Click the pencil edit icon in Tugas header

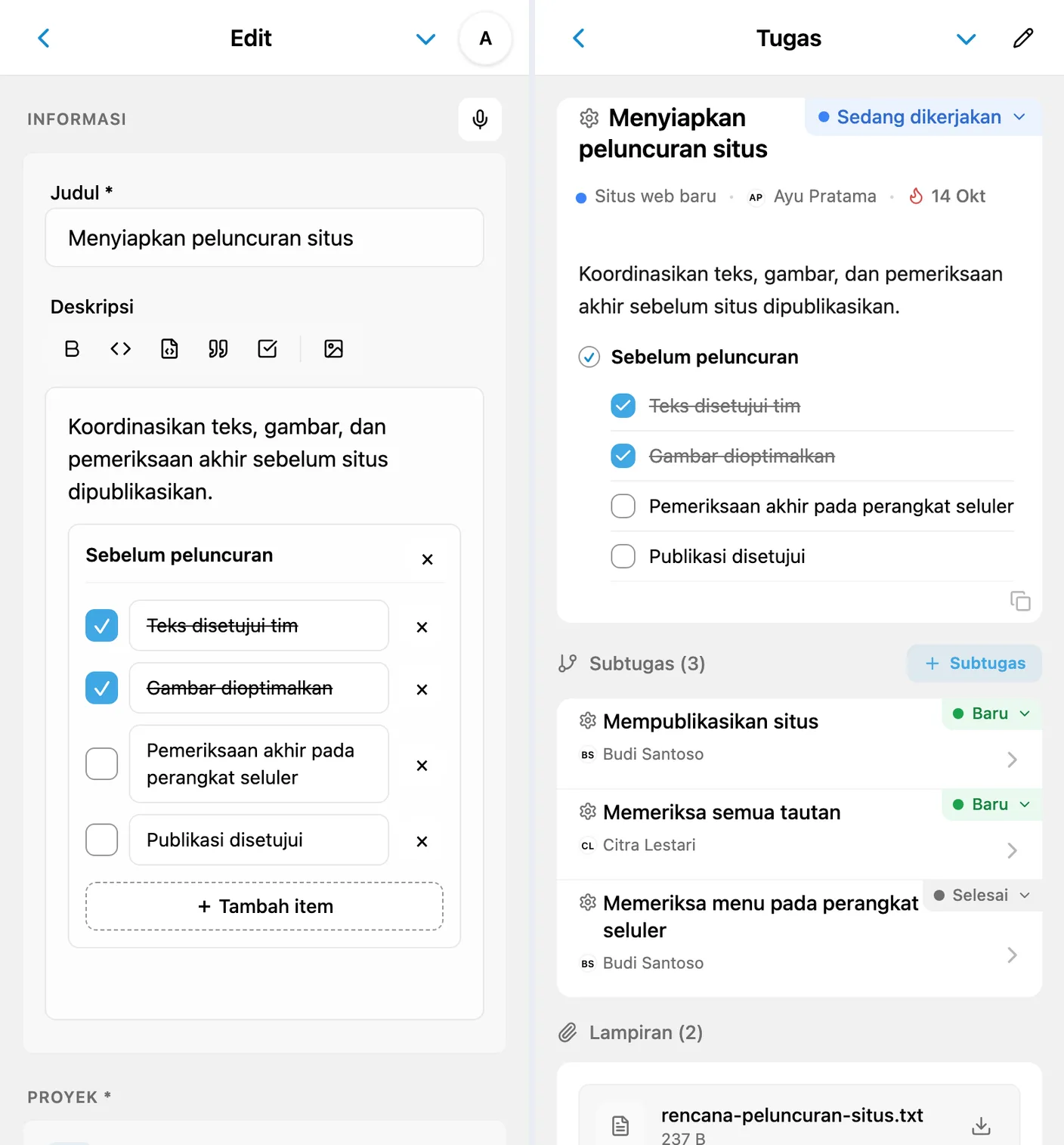(x=1023, y=38)
